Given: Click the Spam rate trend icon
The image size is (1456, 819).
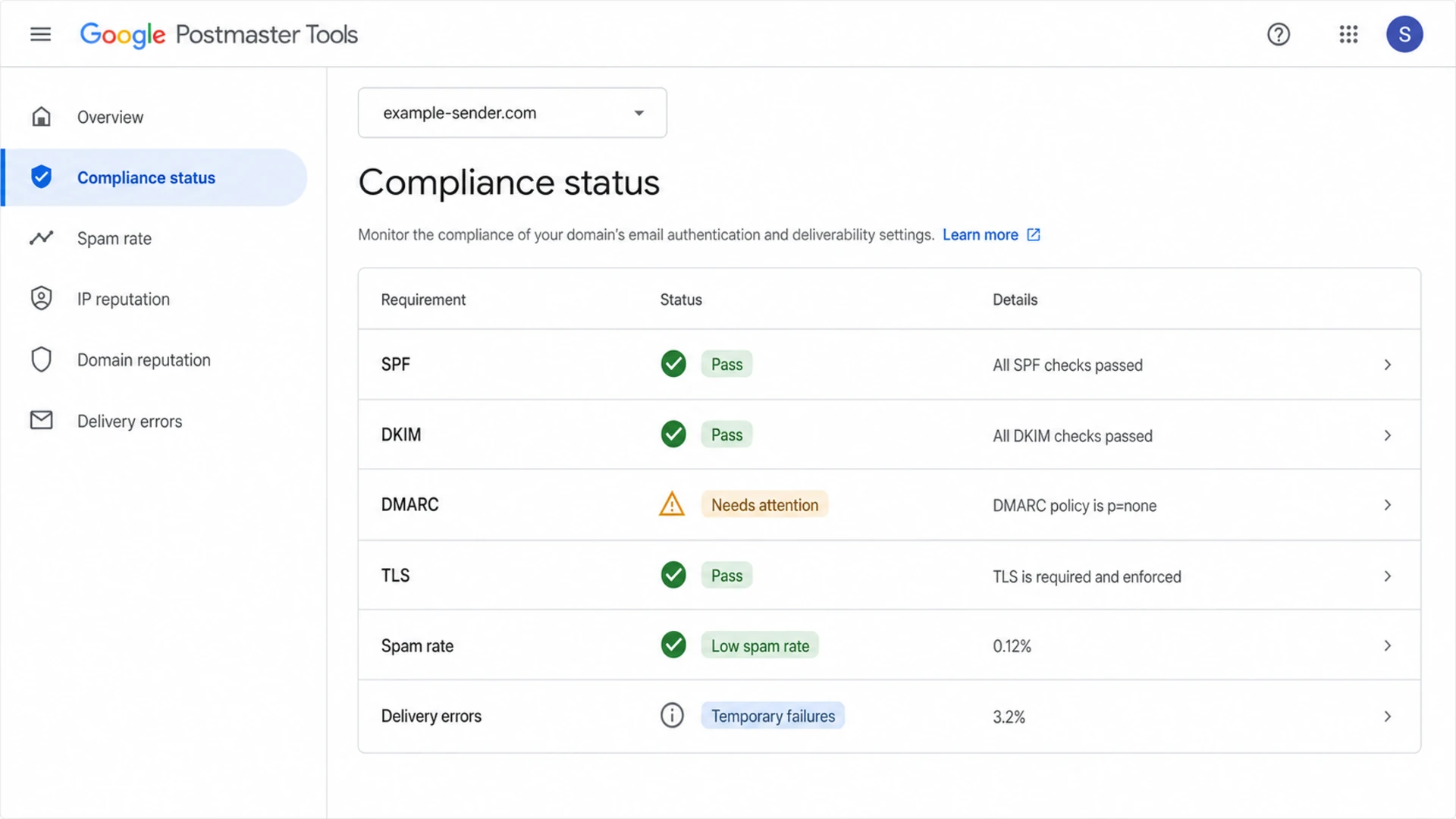Looking at the screenshot, I should (41, 237).
